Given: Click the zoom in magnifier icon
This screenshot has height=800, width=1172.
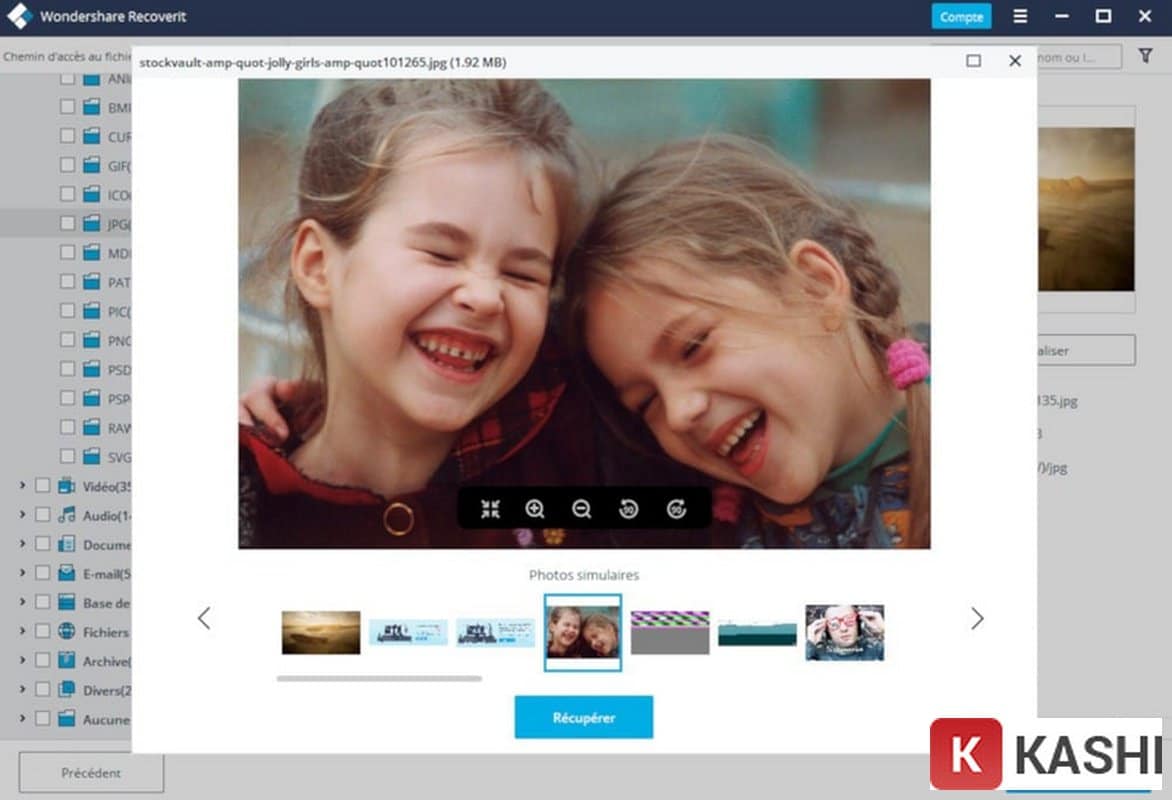Looking at the screenshot, I should tap(534, 509).
